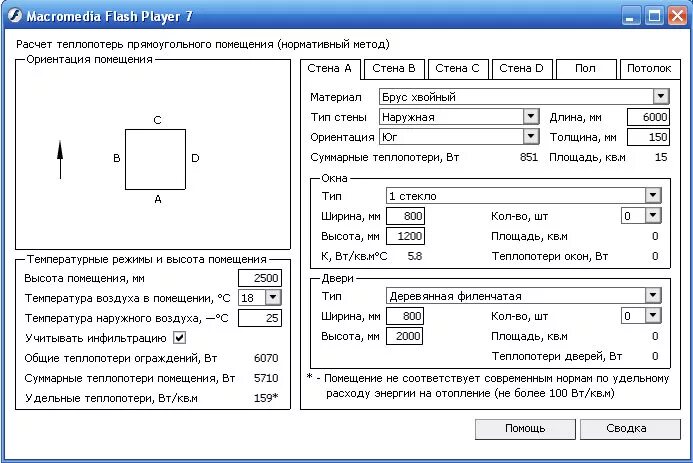Maximize the Flash Player window
This screenshot has width=693, height=463.
[x=654, y=16]
